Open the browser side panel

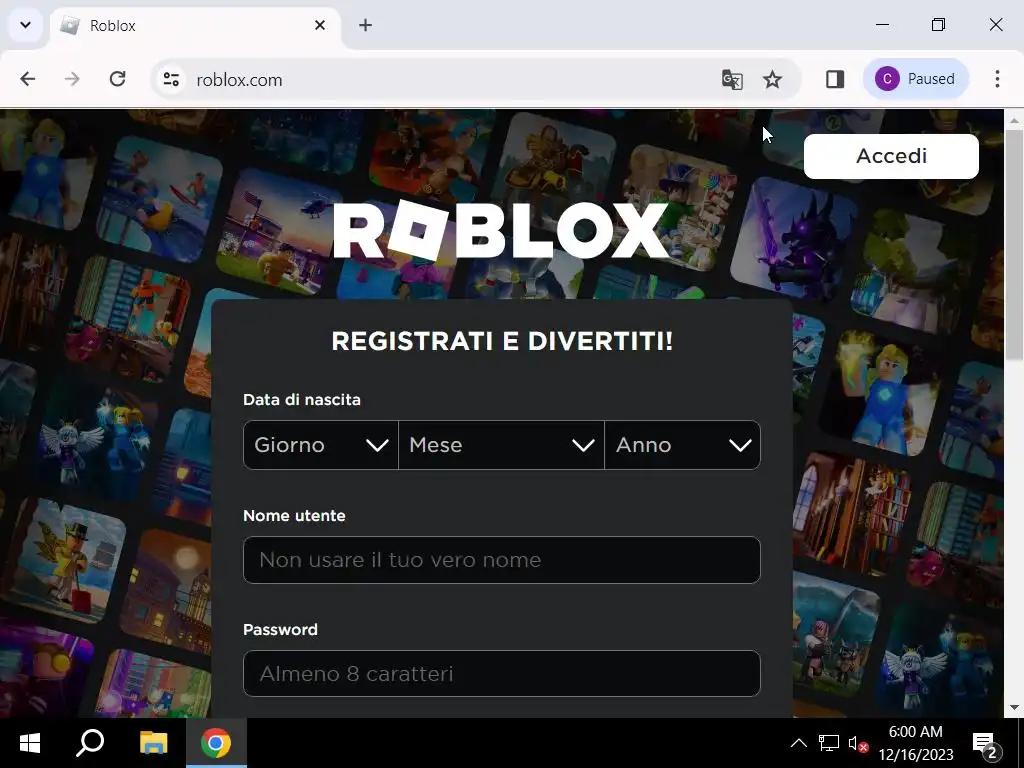tap(835, 79)
